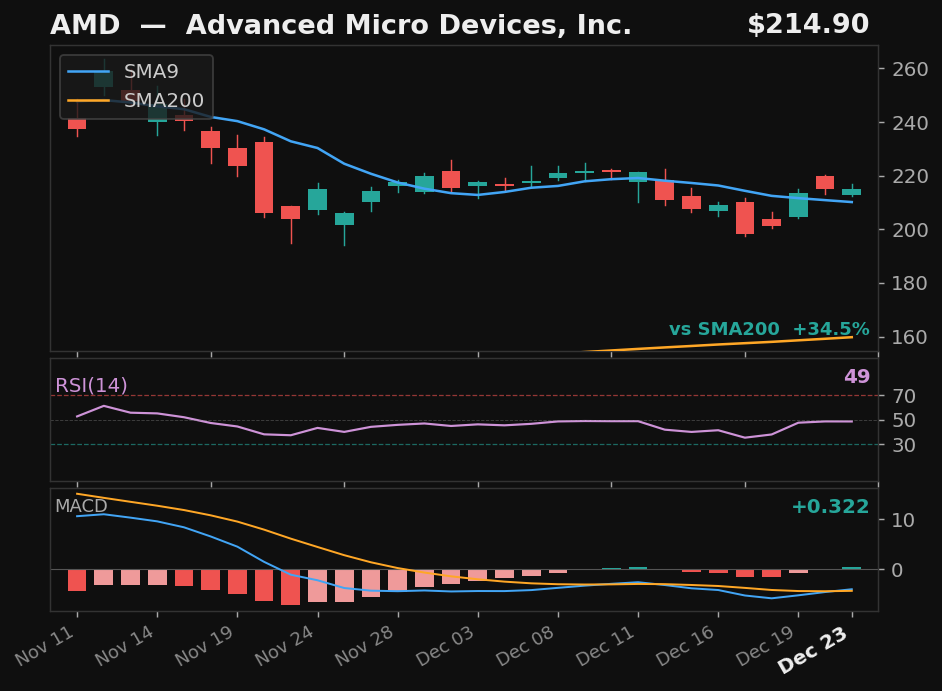Click the 'vs SMA200 +34.5%' annotation
The height and width of the screenshot is (691, 942).
pyautogui.click(x=769, y=329)
